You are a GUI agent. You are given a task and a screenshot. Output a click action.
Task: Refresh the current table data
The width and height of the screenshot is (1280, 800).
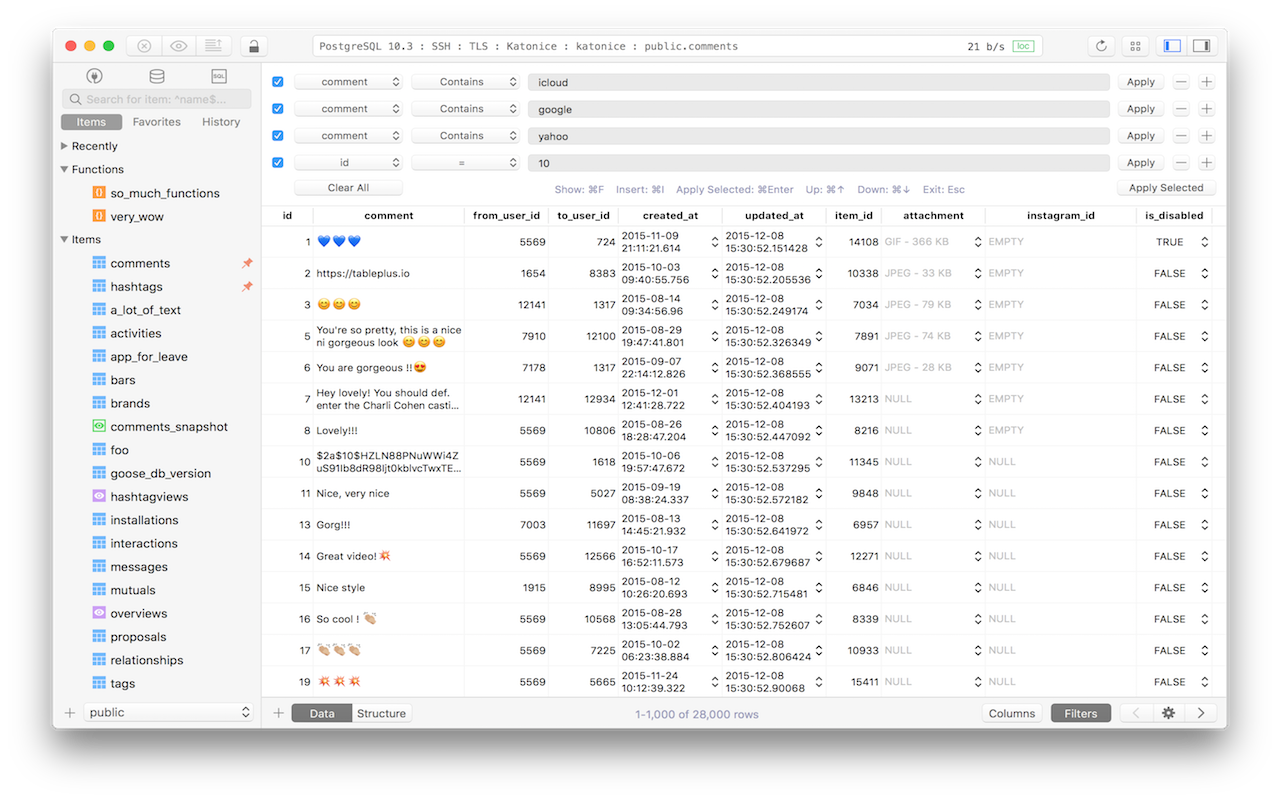pyautogui.click(x=1101, y=45)
